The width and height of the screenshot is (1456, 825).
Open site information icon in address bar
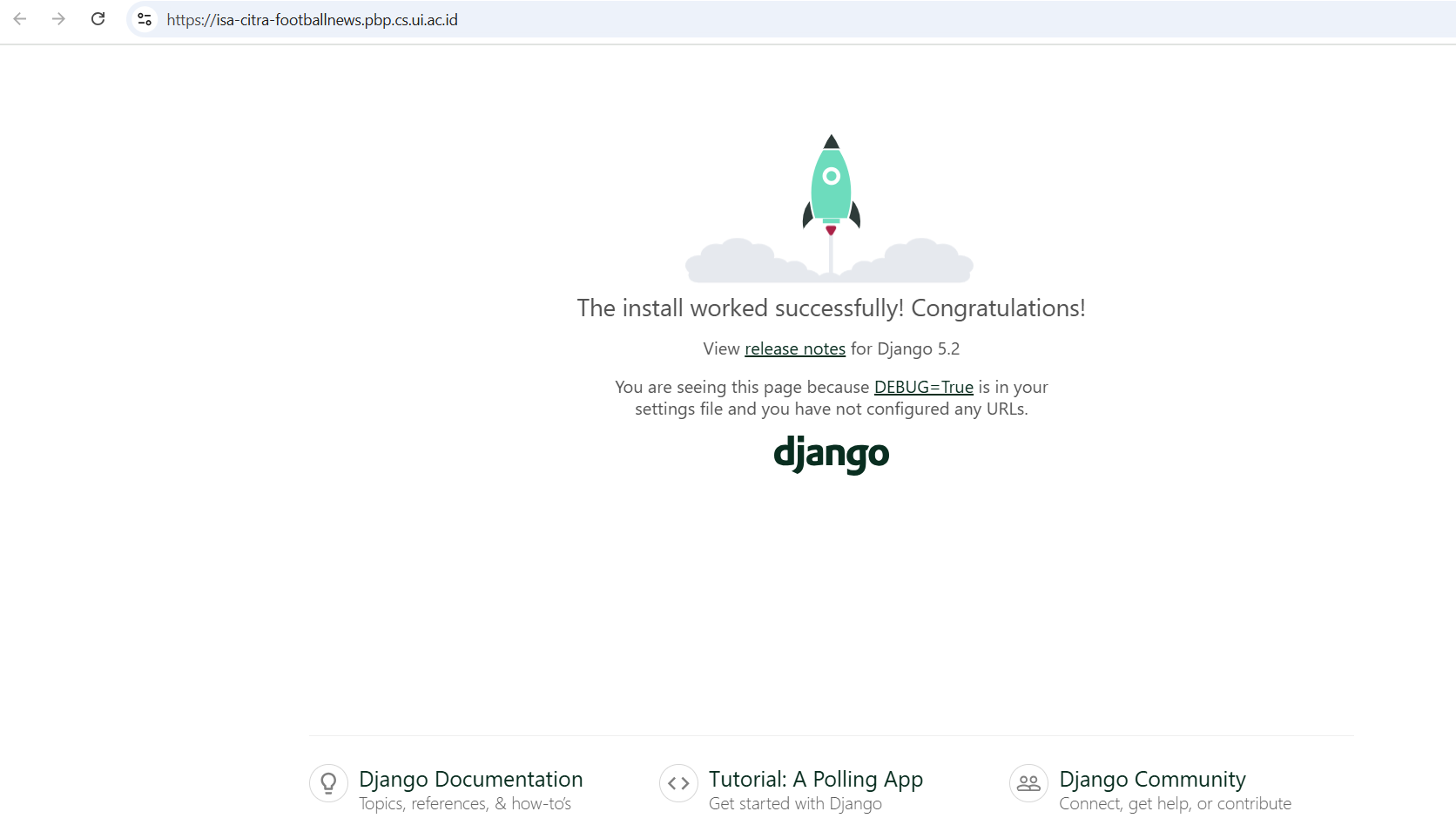(x=145, y=19)
